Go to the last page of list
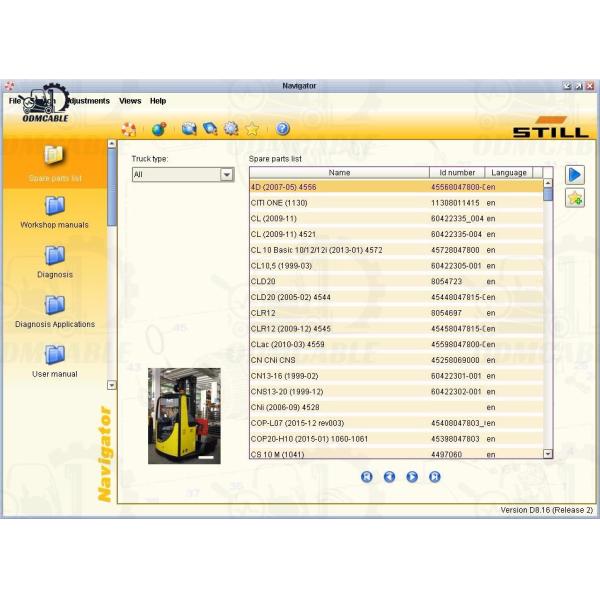The width and height of the screenshot is (600, 600). tap(435, 477)
